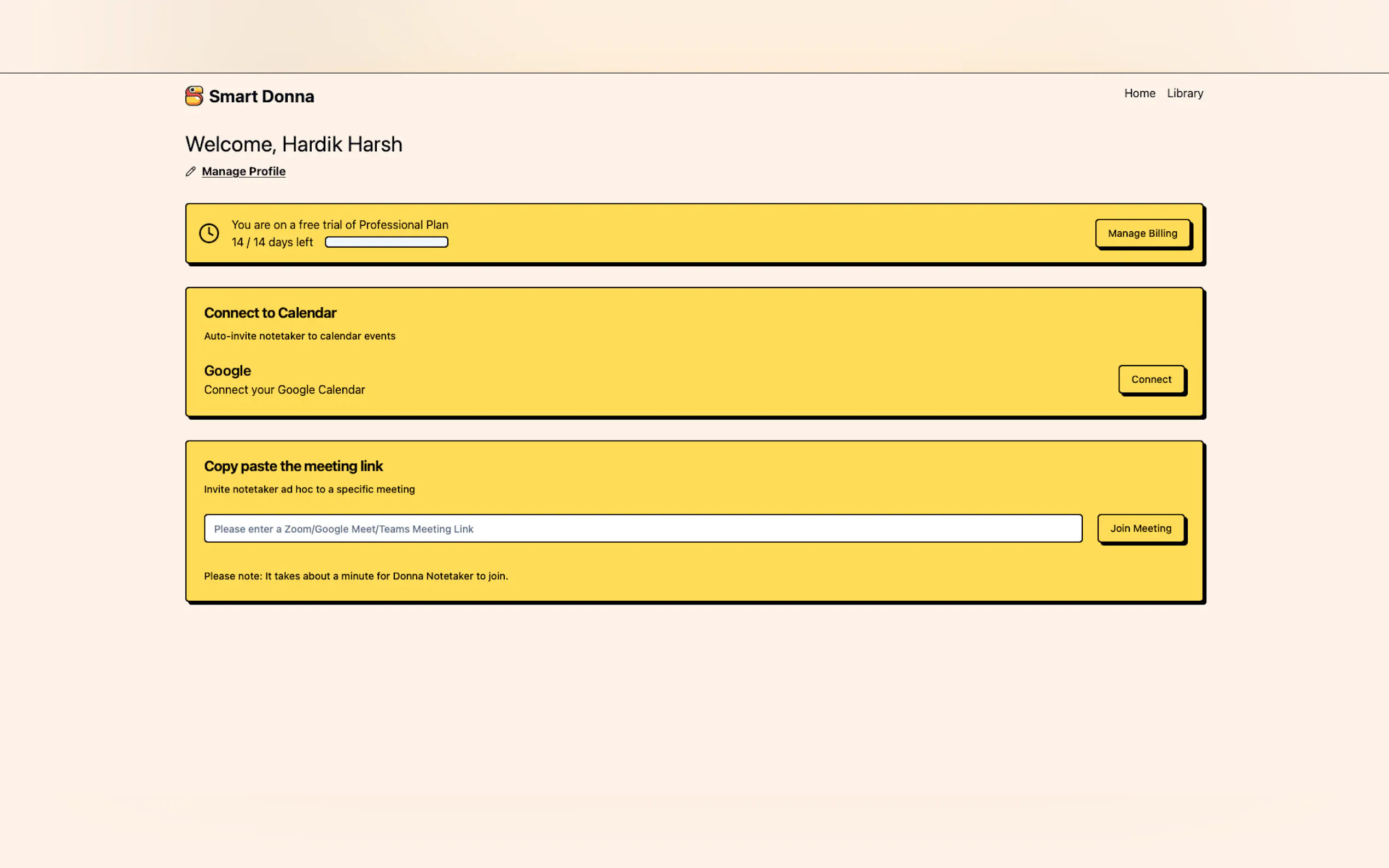Click the Copy paste the meeting link heading
Viewport: 1389px width, 868px height.
coord(293,466)
